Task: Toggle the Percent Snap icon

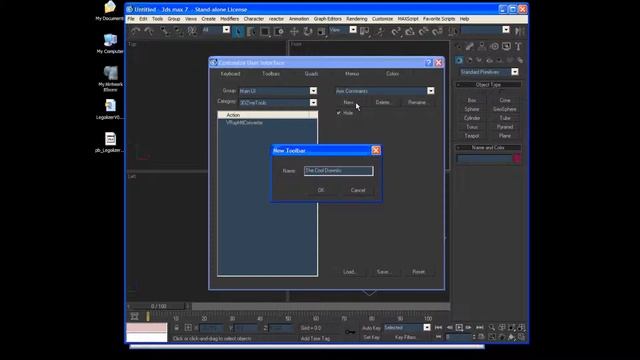Action: coord(424,31)
